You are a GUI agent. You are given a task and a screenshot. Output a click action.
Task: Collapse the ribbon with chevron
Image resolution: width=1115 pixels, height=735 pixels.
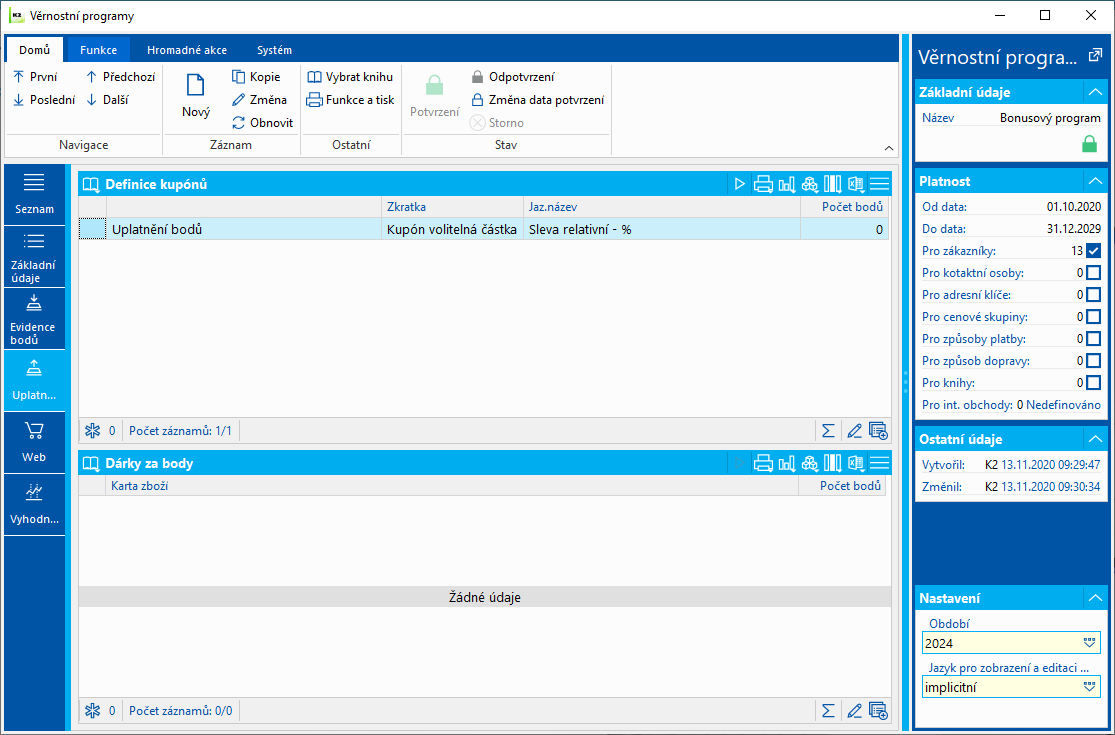coord(889,148)
